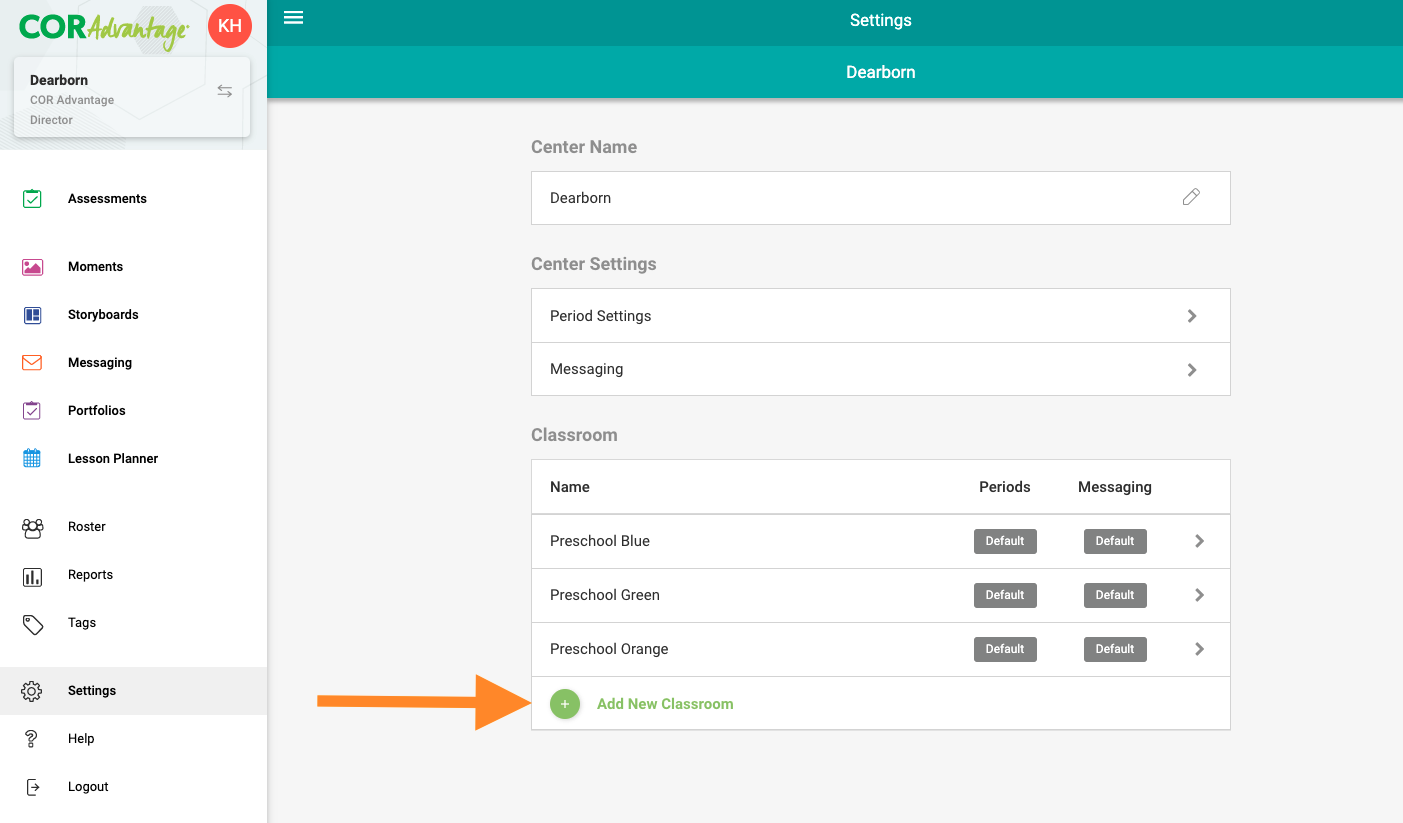Expand Period Settings chevron

pyautogui.click(x=1191, y=316)
